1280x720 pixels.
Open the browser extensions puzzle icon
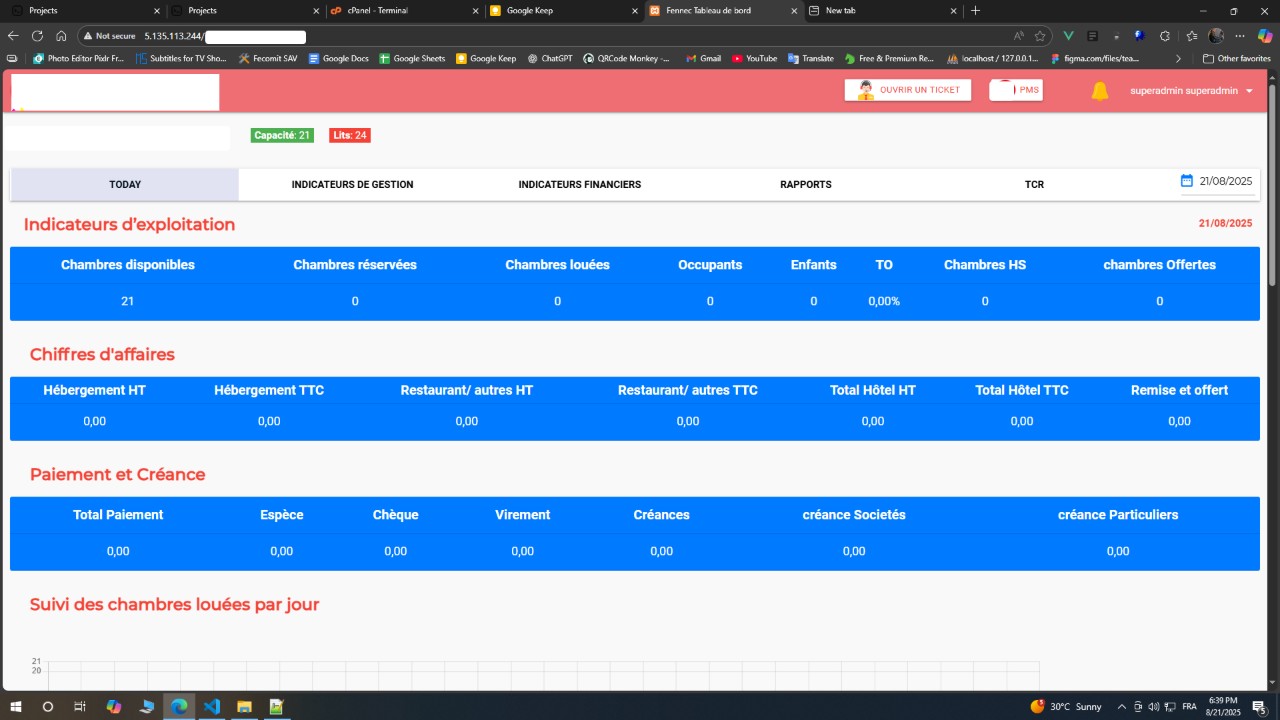point(1166,35)
